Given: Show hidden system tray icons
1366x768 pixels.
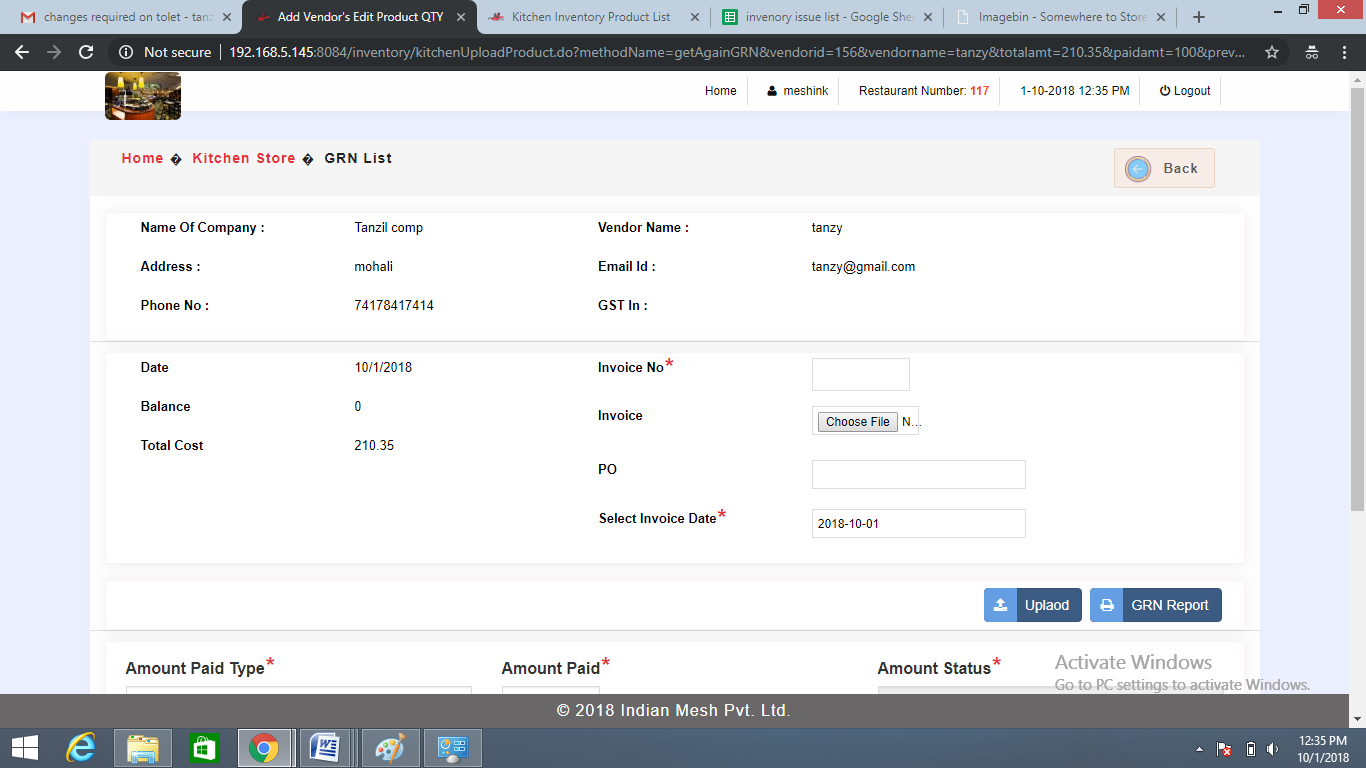Looking at the screenshot, I should tap(1199, 749).
